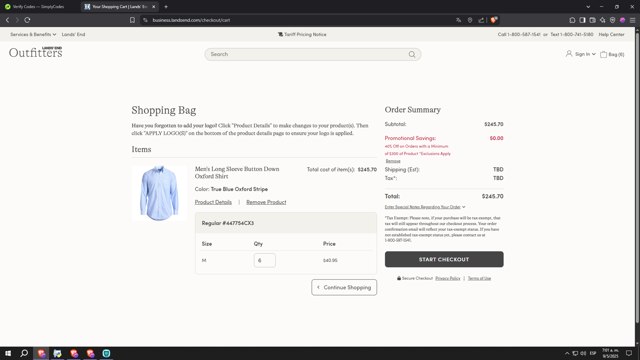Open the Windows Start menu
640x360 pixels.
click(8, 353)
